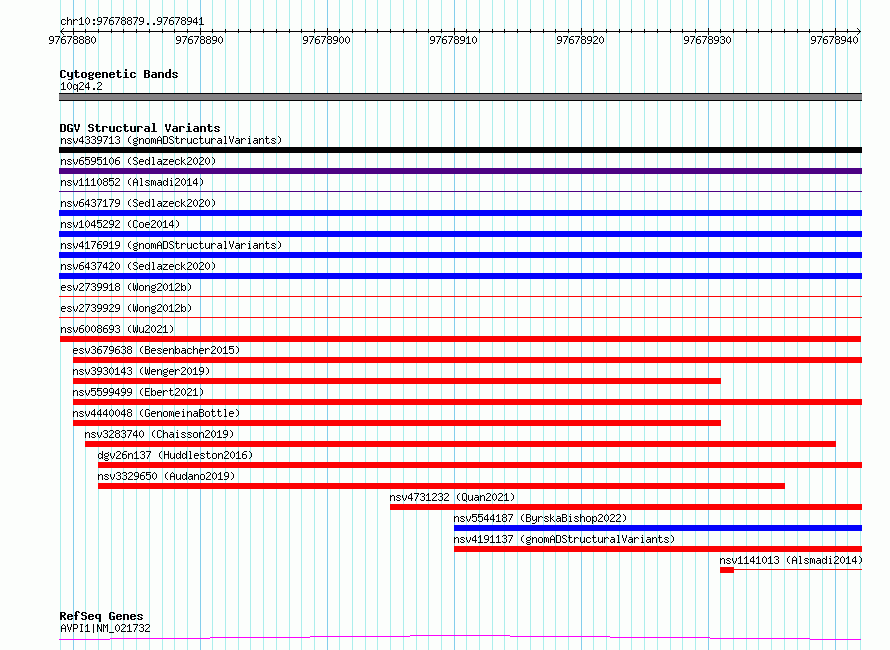Open variant esv2739929 (Wong2012b) label

pyautogui.click(x=126, y=308)
